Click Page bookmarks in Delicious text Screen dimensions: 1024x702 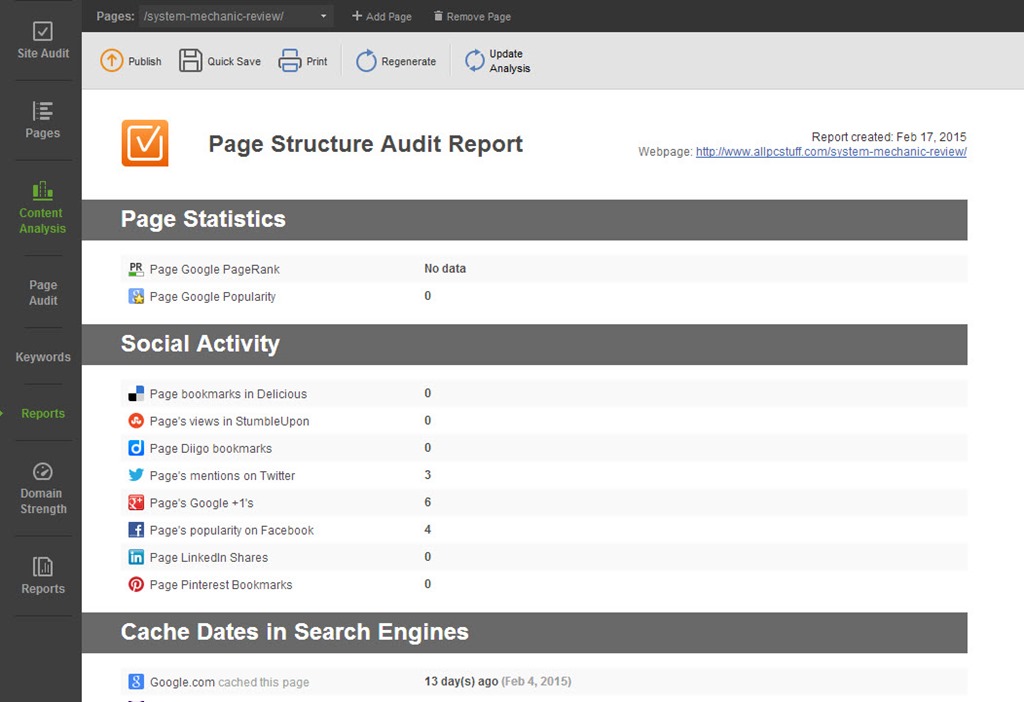(x=228, y=394)
